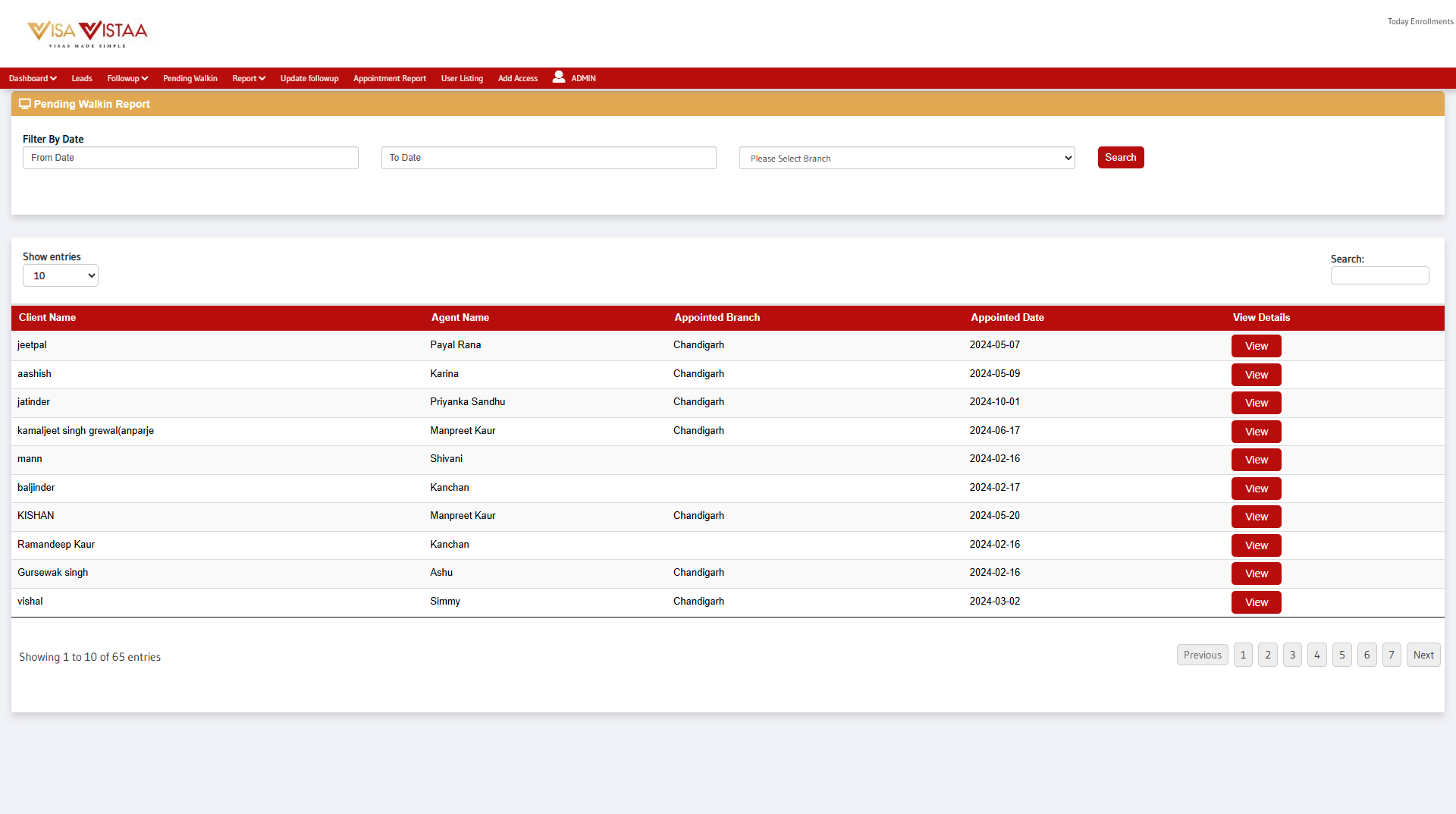Viewport: 1456px width, 814px height.
Task: Click the From Date input field
Action: coord(190,158)
